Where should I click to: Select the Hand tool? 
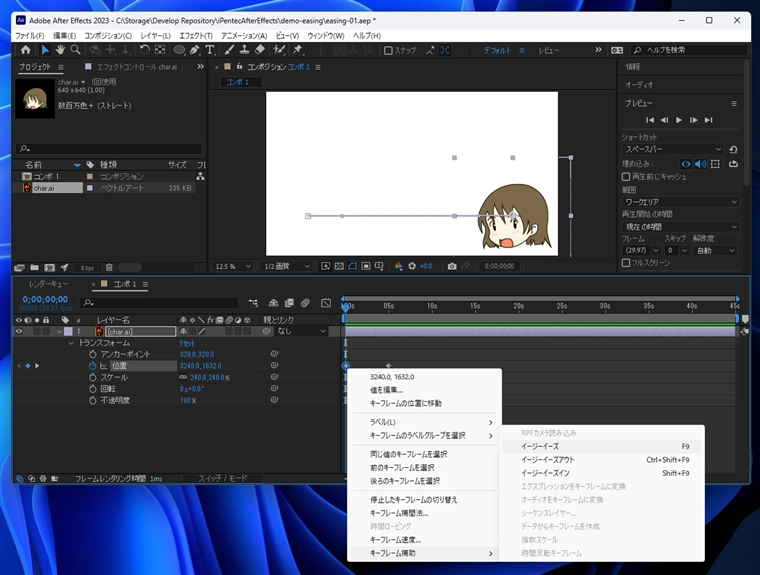(x=60, y=50)
